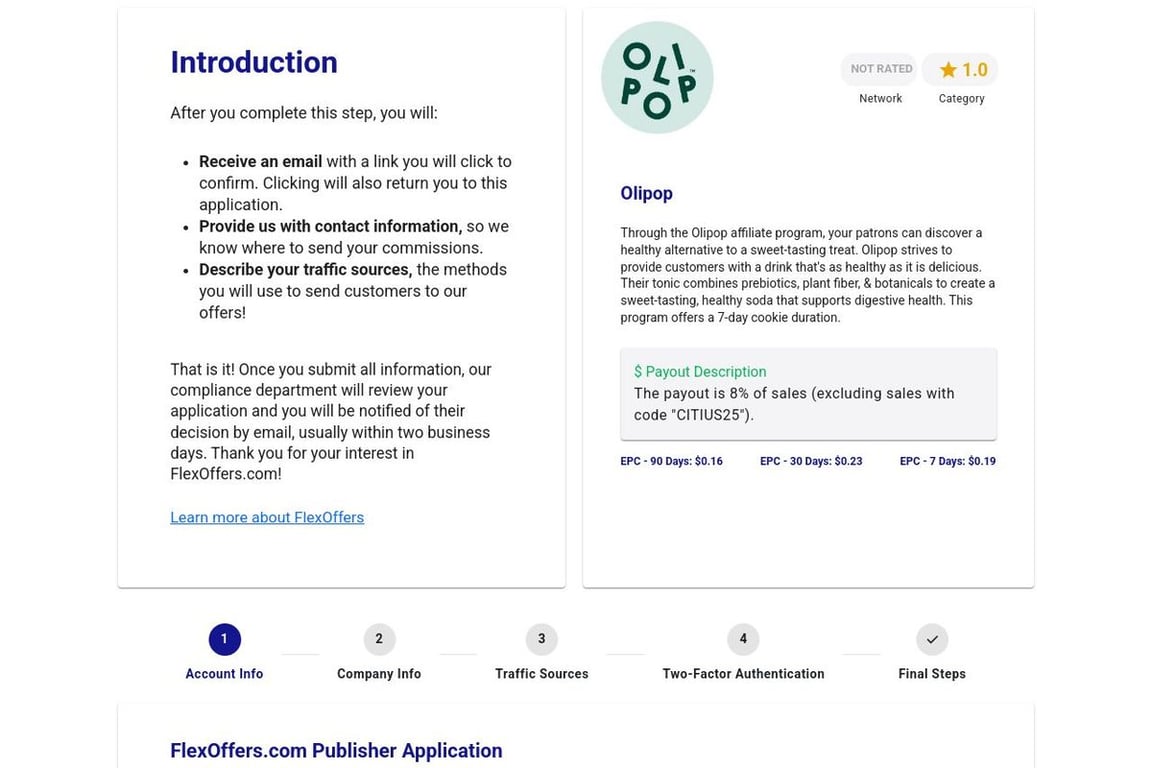The image size is (1152, 768).
Task: Click FlexOffers.com Publisher Application heading
Action: click(336, 750)
